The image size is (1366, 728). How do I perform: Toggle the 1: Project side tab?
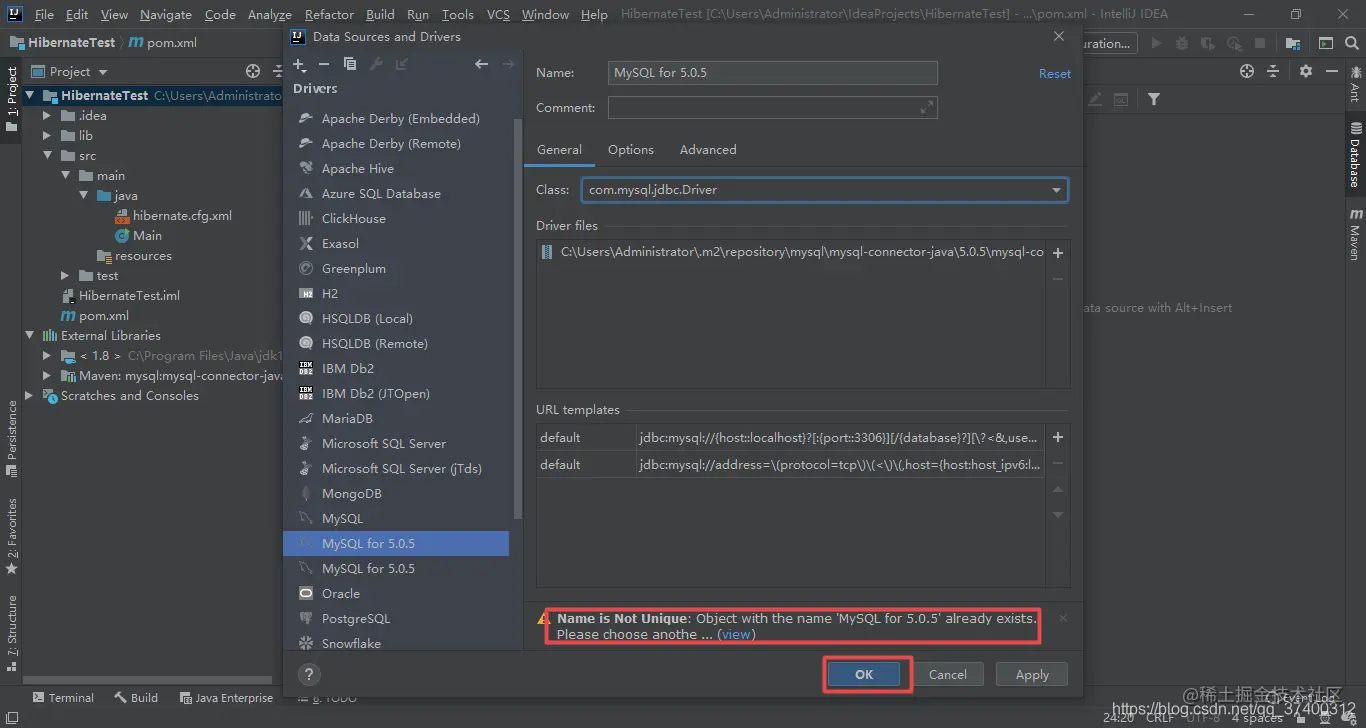coord(12,100)
